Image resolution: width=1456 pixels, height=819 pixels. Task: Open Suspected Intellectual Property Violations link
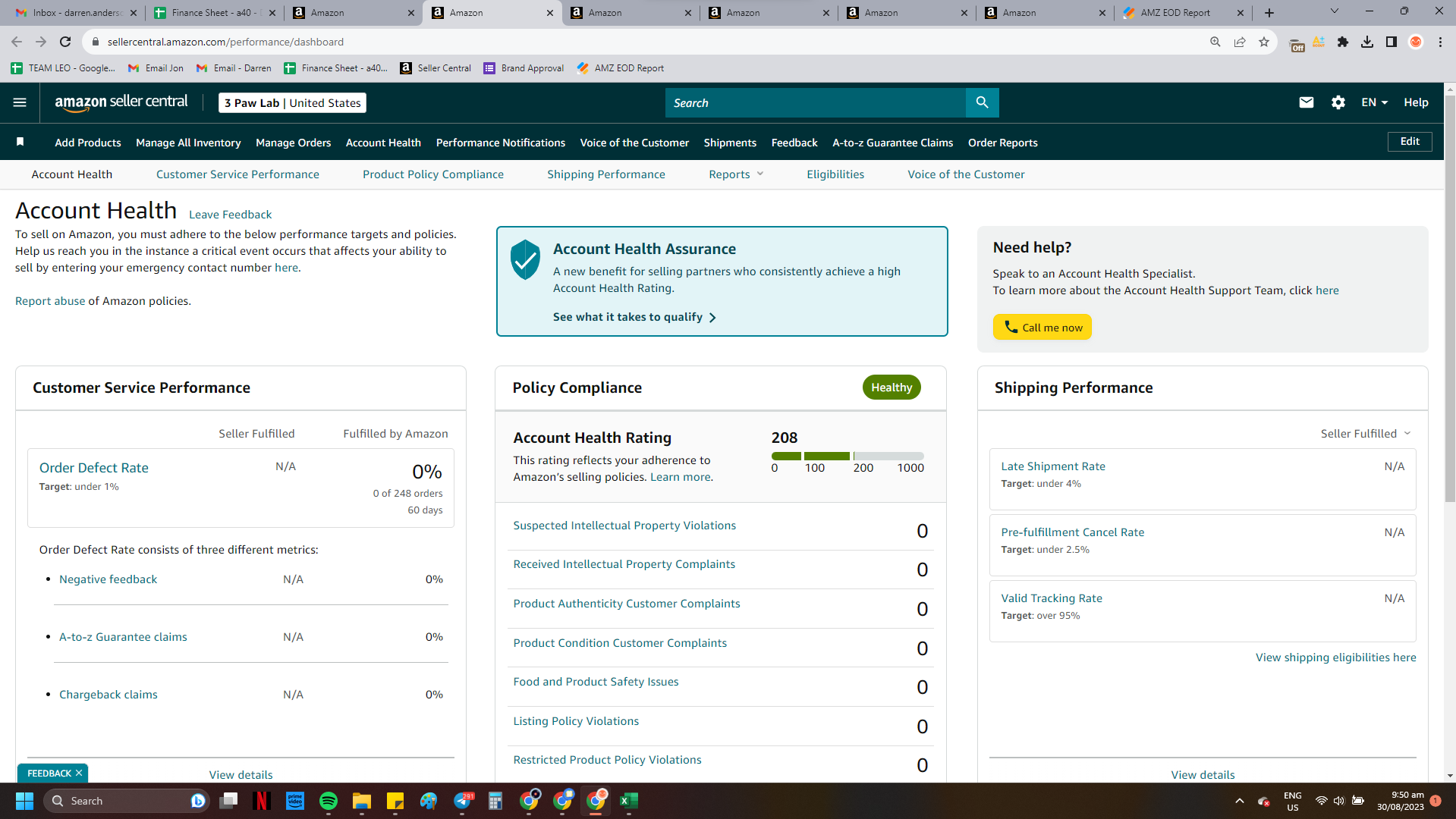tap(624, 526)
